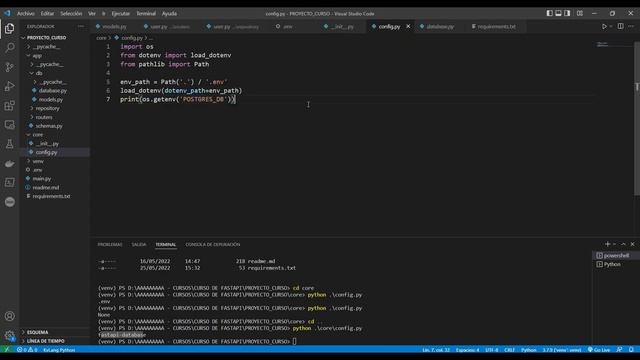
Task: Click the Go Live server button
Action: pos(598,350)
